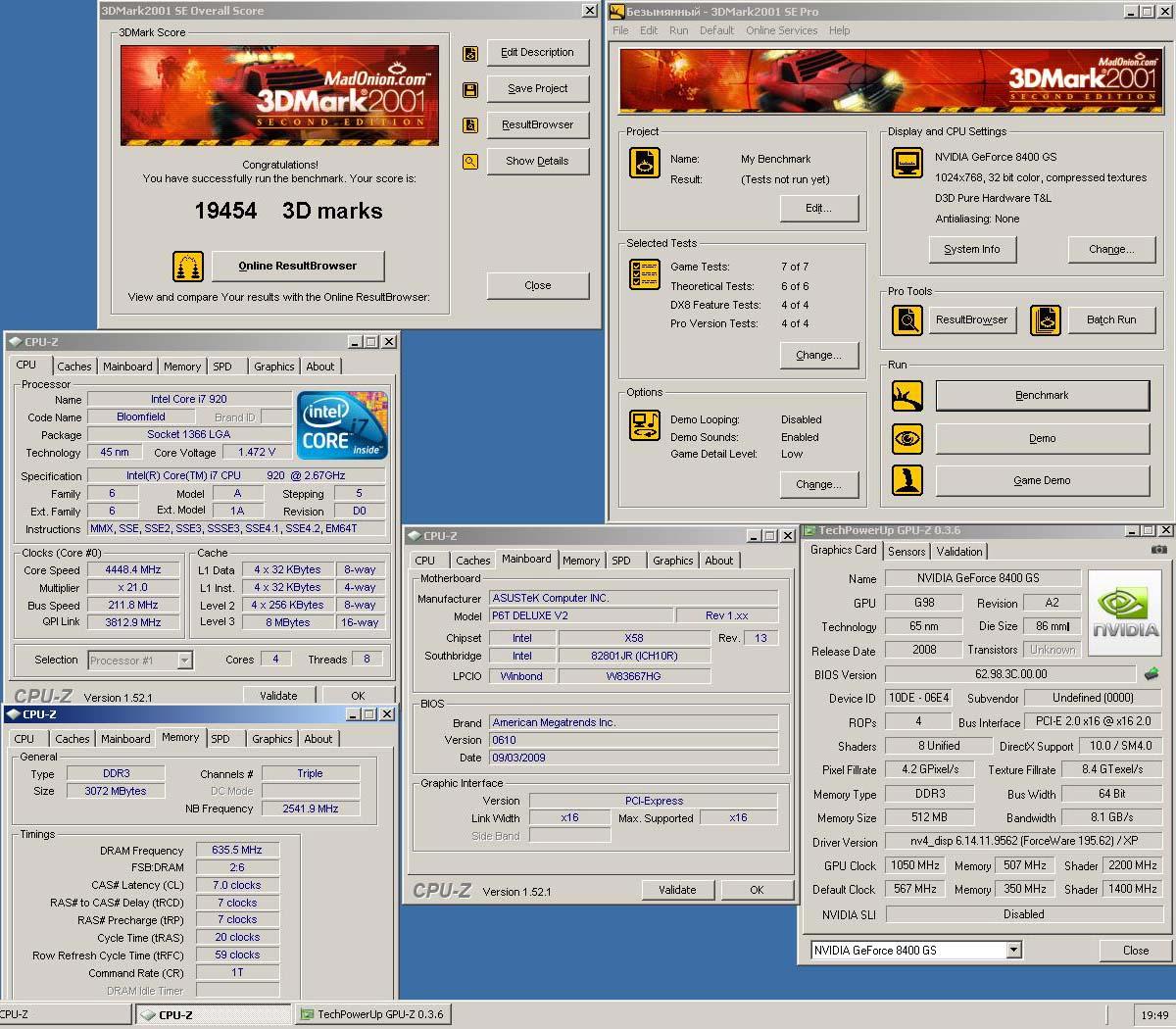Screen dimensions: 1176x1029
Task: Click the Online ResultBrowser button
Action: pos(298,266)
